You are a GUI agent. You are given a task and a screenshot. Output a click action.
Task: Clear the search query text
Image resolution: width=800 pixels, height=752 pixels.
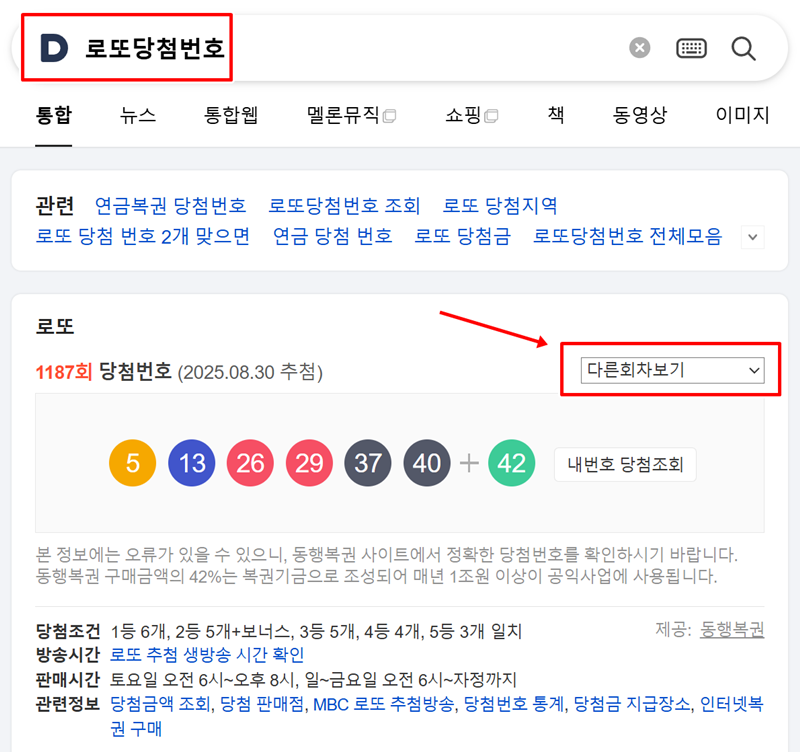639,48
